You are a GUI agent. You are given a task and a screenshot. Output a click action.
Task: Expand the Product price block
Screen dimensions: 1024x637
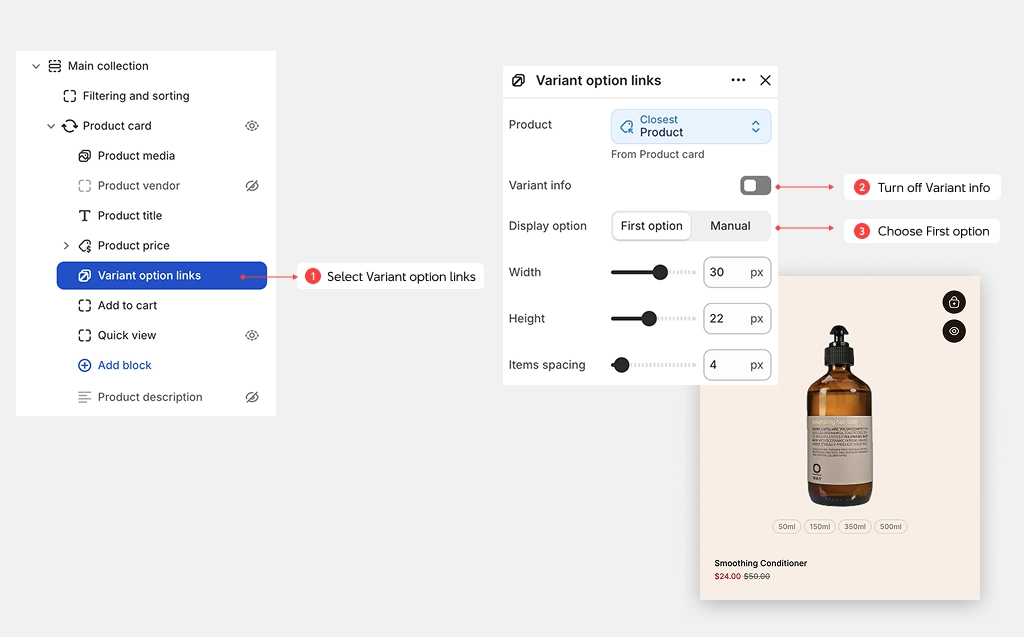point(66,246)
